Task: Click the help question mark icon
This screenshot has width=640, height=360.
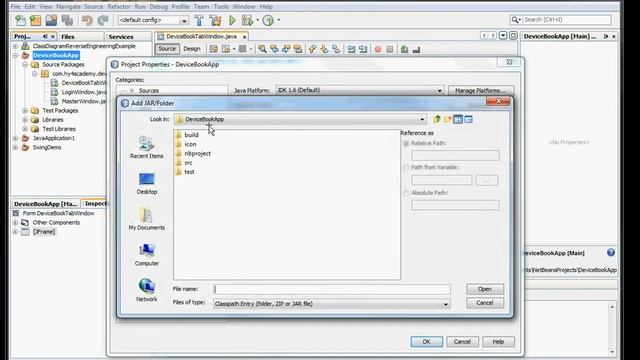Action: point(611,252)
